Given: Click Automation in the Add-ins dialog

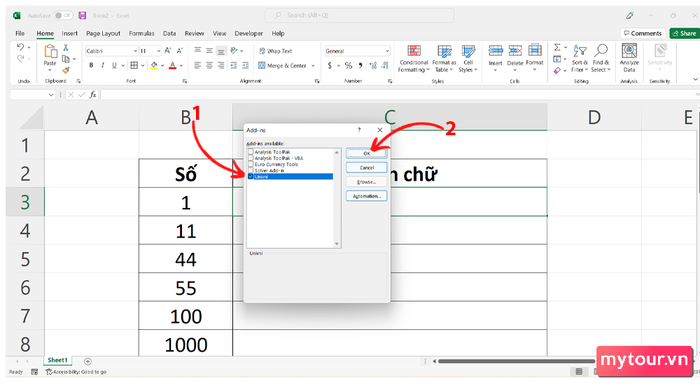Looking at the screenshot, I should pyautogui.click(x=367, y=196).
